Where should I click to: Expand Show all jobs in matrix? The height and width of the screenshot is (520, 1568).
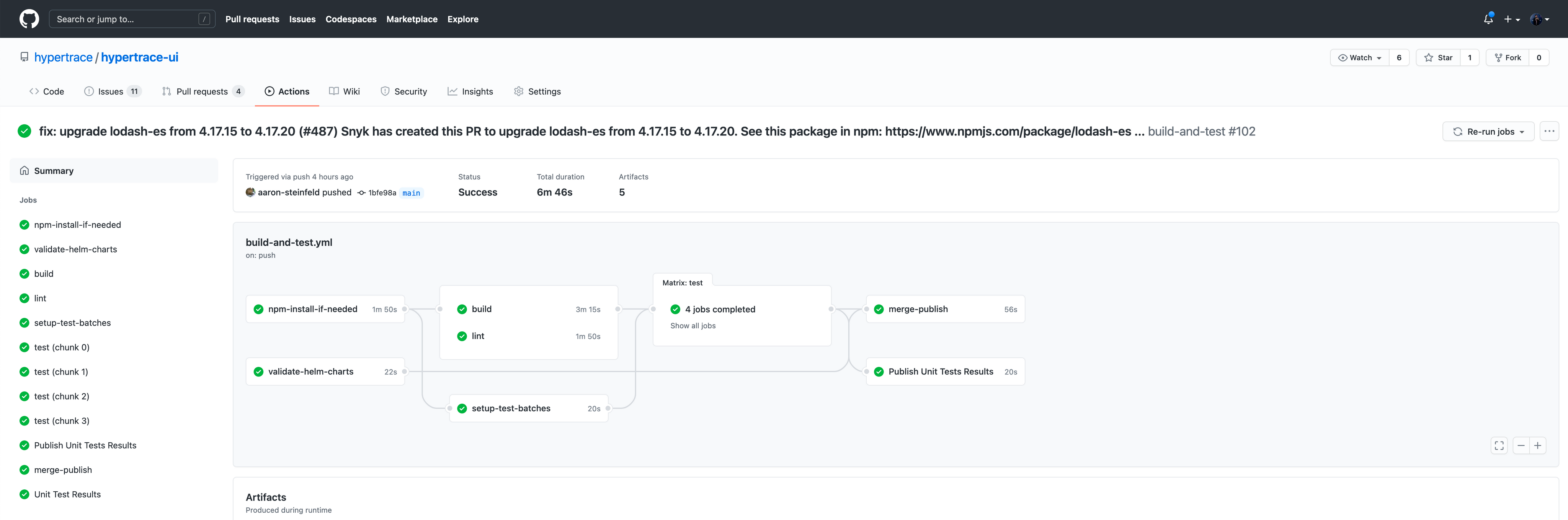click(693, 326)
